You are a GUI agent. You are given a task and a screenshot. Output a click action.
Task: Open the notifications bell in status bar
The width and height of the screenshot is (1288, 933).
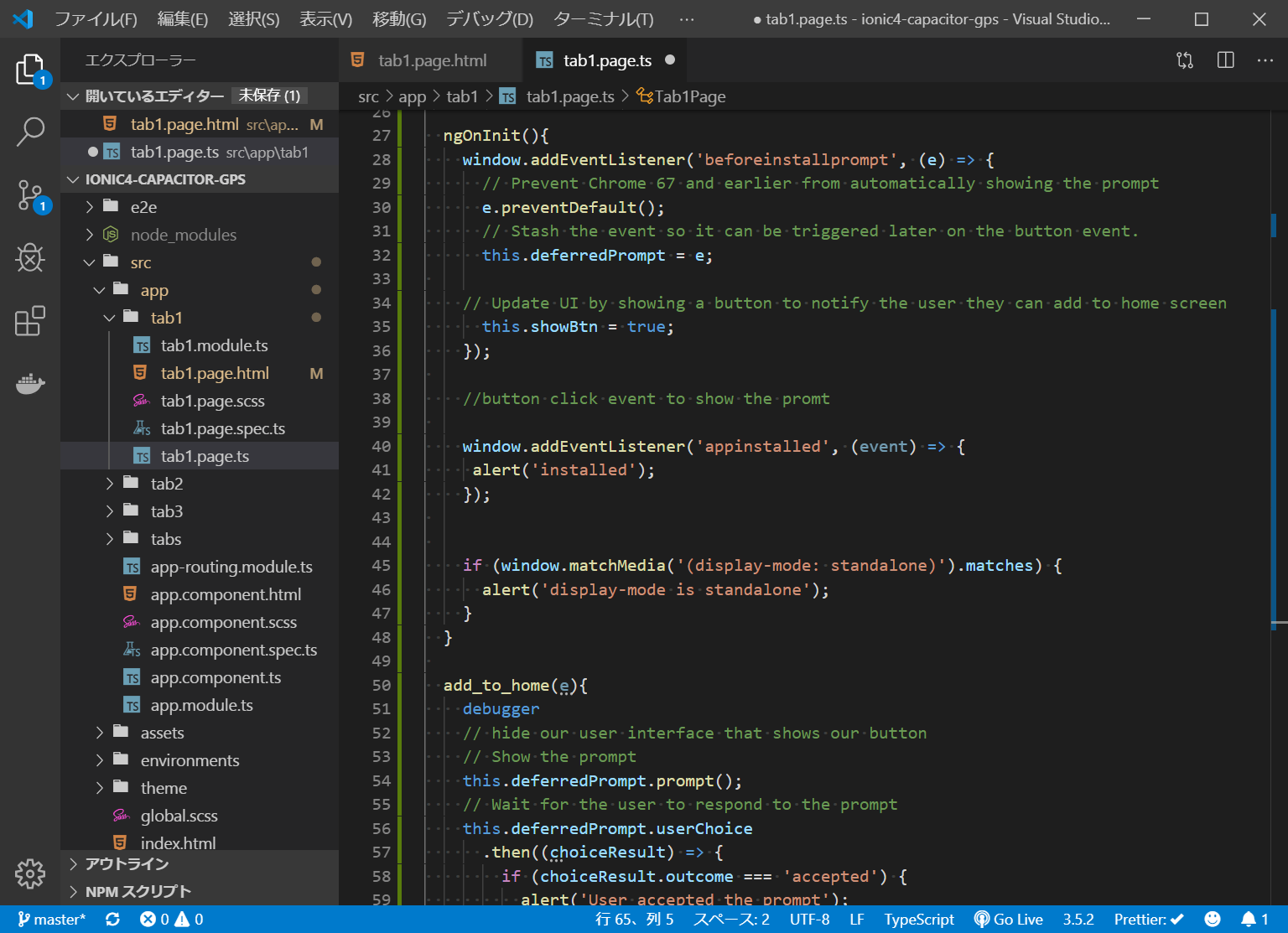point(1254,920)
